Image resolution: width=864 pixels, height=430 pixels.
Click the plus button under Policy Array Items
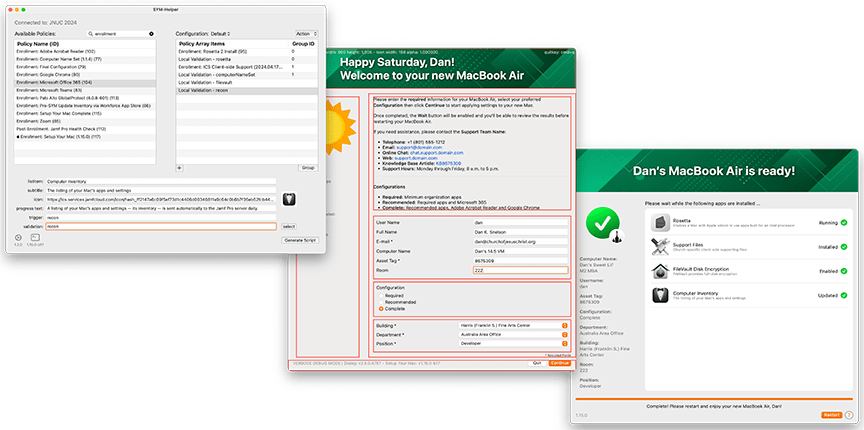click(x=180, y=168)
